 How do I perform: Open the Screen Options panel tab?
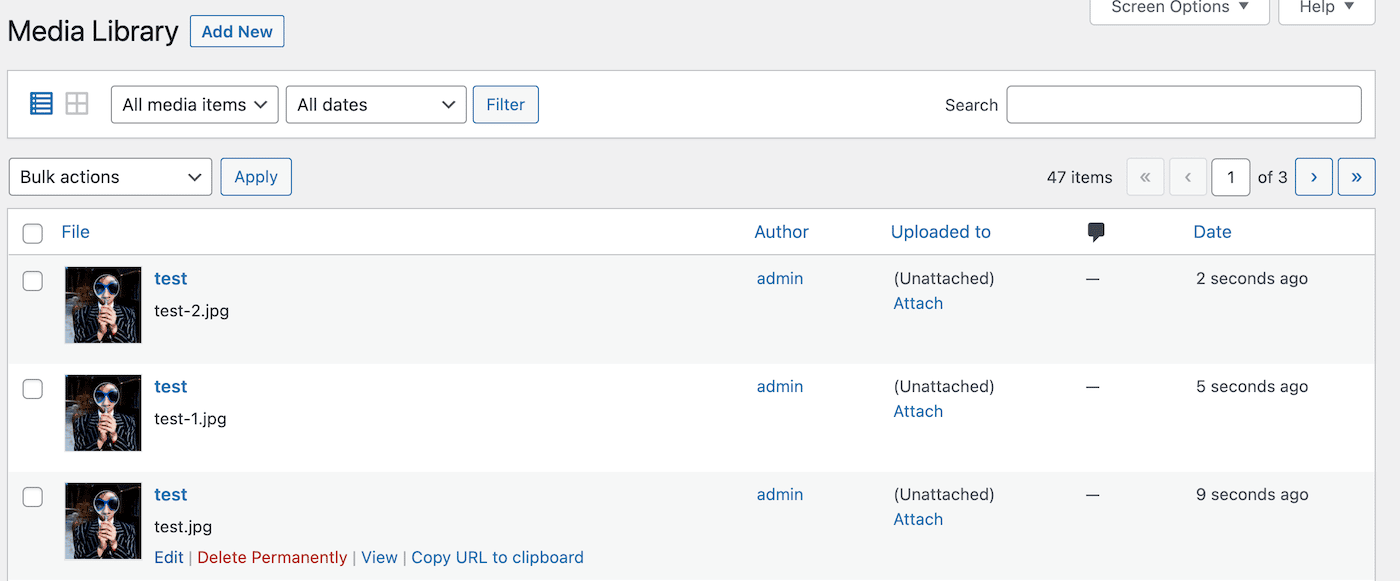pos(1179,8)
